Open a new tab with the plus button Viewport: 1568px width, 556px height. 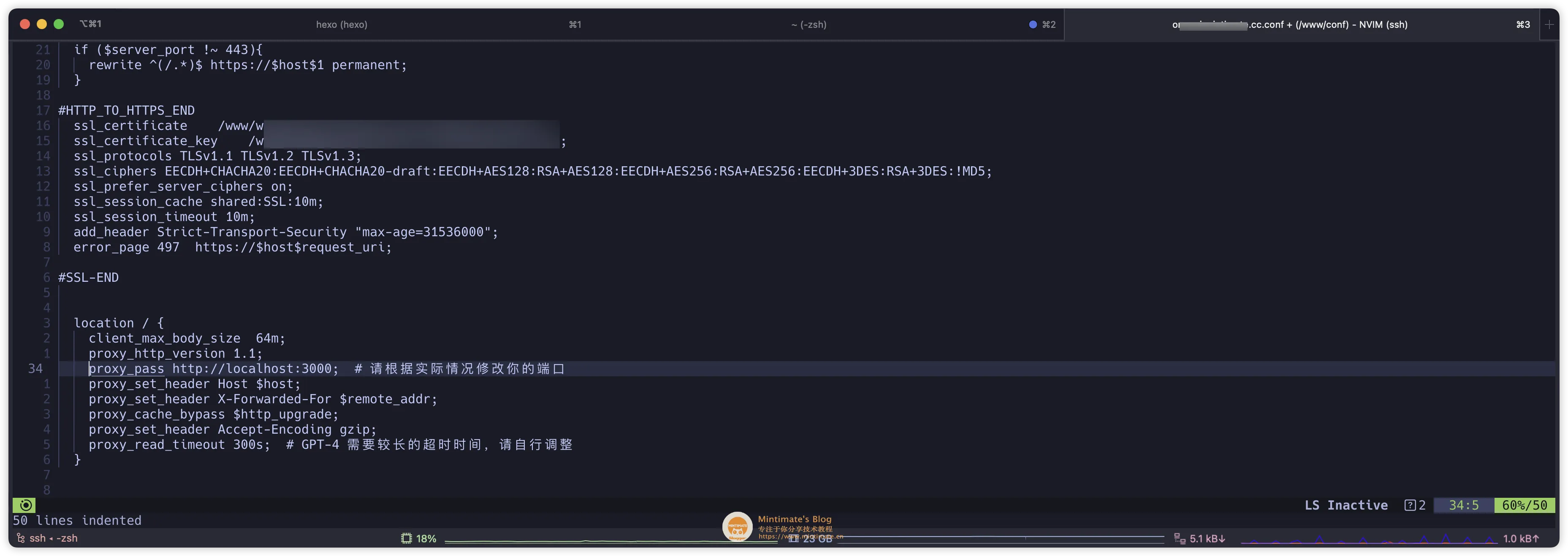[1549, 24]
